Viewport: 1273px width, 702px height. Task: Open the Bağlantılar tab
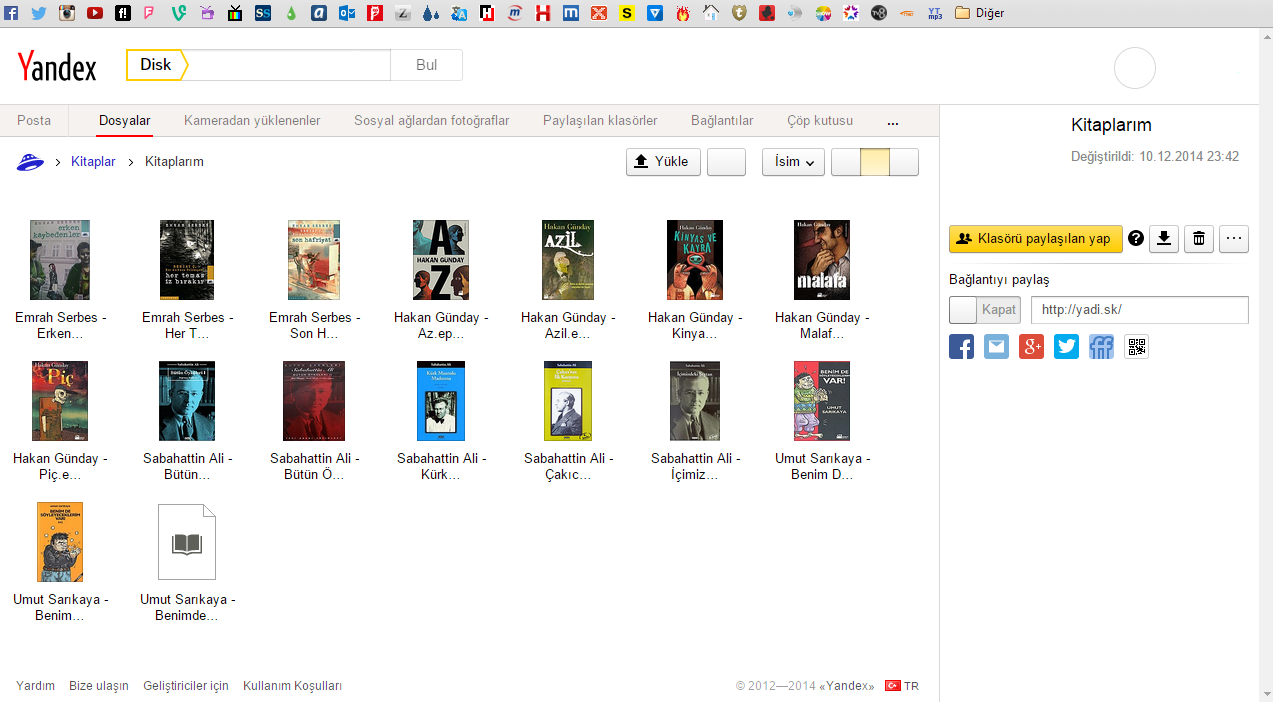coord(722,120)
